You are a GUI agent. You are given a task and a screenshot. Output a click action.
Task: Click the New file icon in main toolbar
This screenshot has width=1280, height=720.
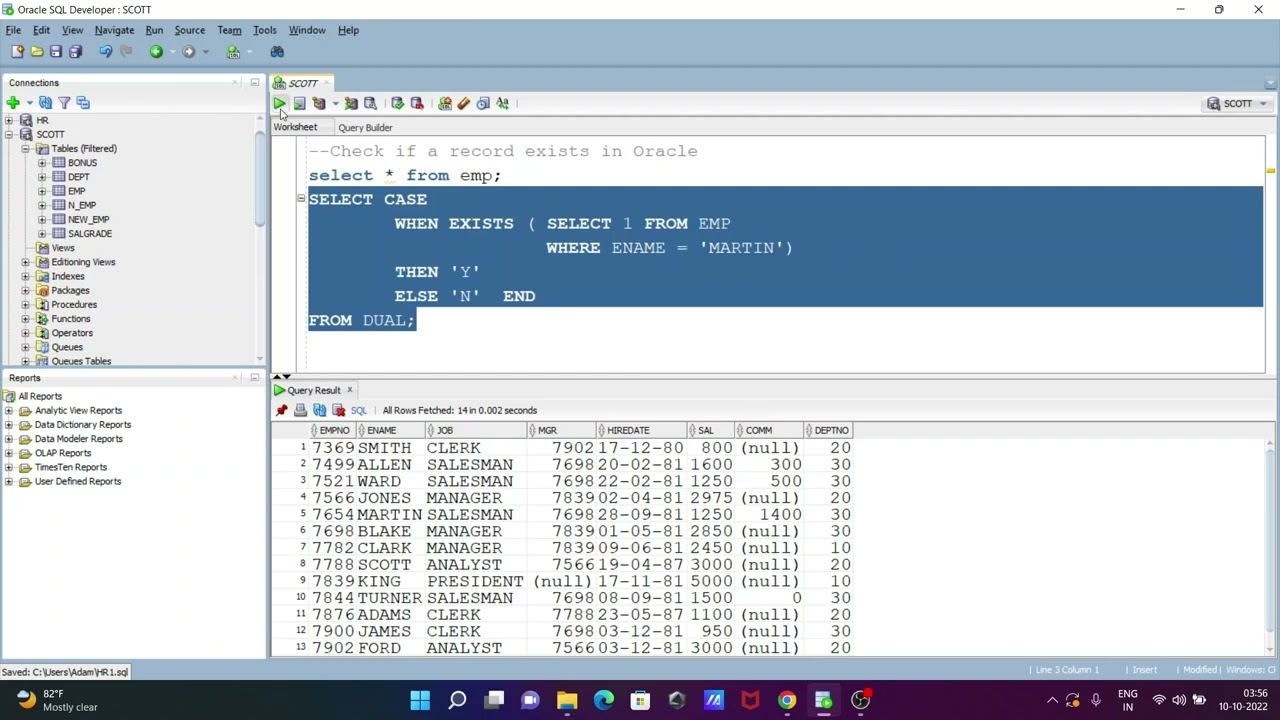point(17,52)
